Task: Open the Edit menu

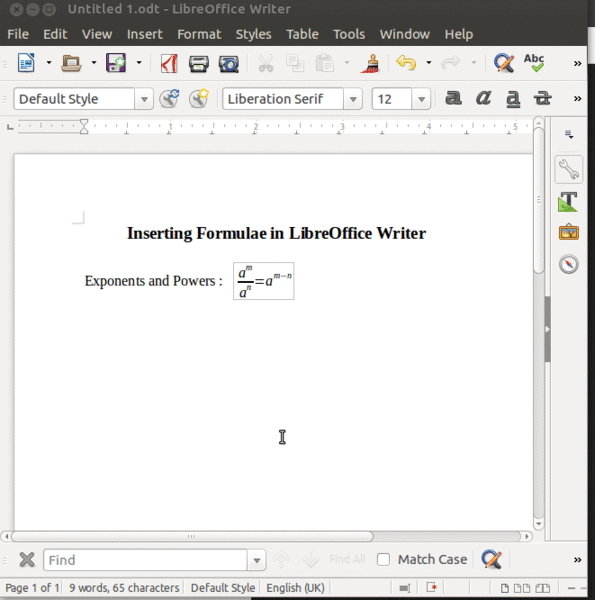Action: coord(55,34)
